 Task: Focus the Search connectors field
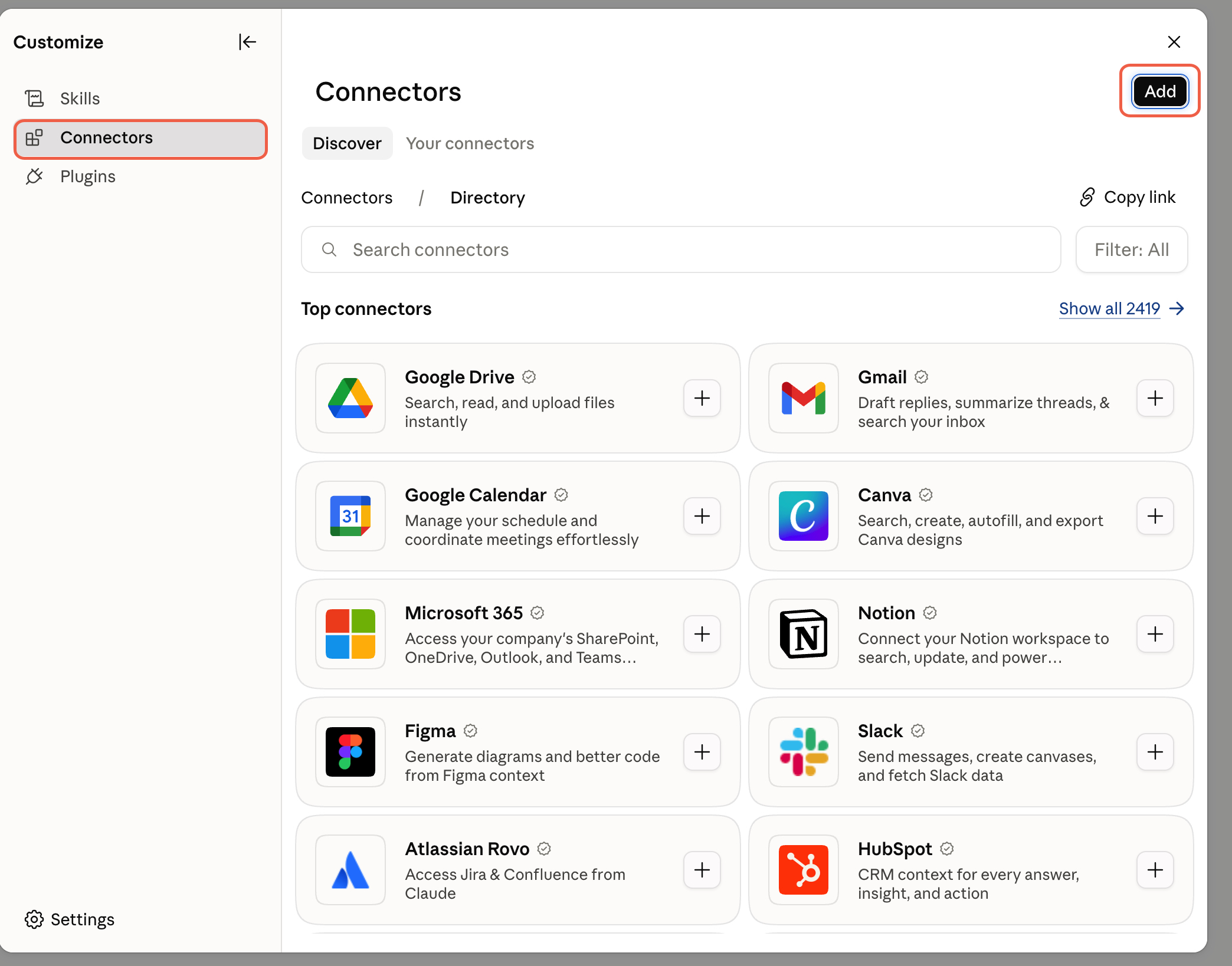[x=681, y=249]
